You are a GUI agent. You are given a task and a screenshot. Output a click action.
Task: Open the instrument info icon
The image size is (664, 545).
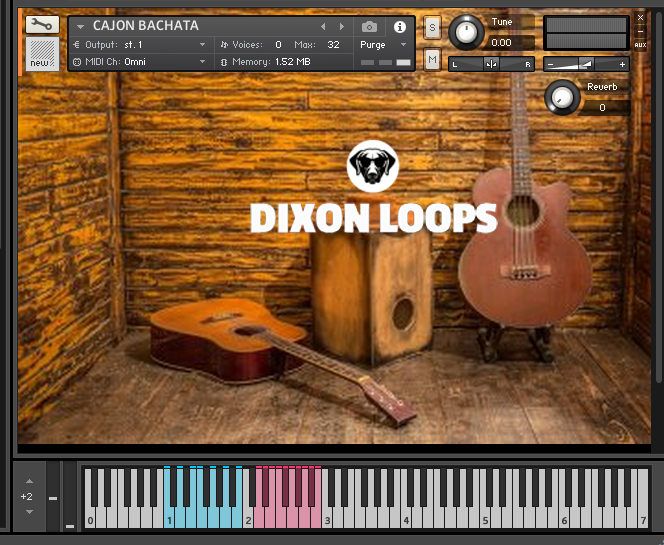[400, 27]
